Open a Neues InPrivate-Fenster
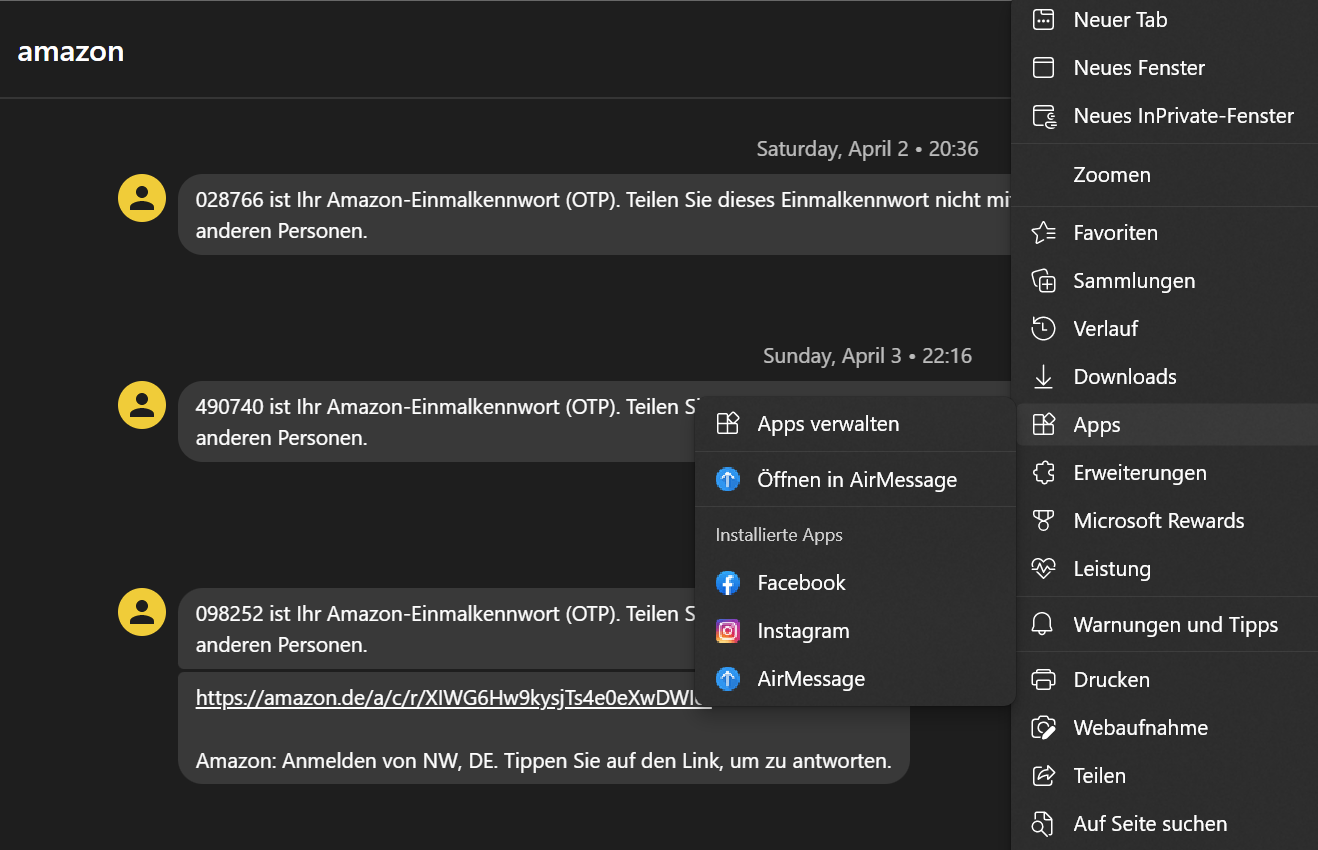Image resolution: width=1318 pixels, height=850 pixels. tap(1165, 116)
